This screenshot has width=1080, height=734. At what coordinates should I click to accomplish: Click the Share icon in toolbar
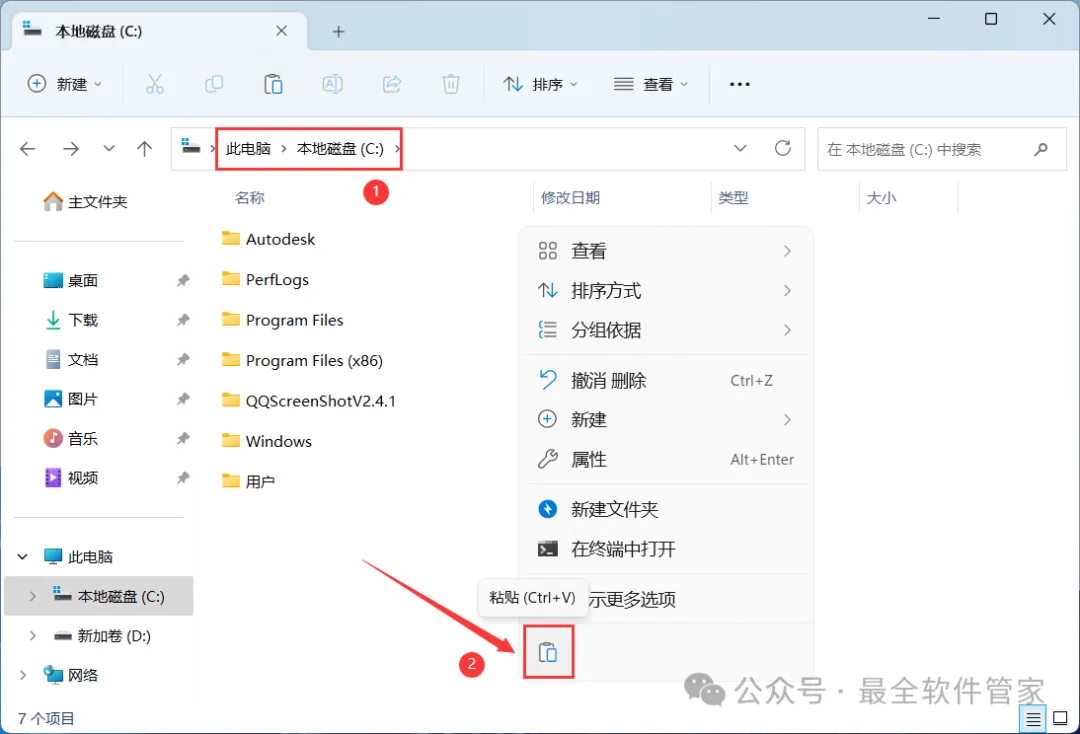[x=392, y=84]
